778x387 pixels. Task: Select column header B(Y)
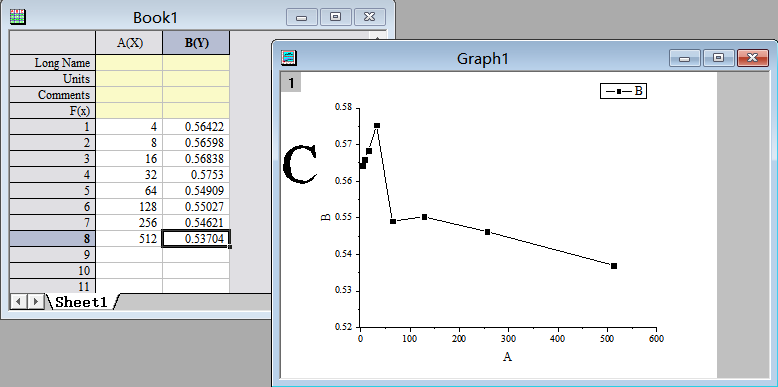[196, 43]
